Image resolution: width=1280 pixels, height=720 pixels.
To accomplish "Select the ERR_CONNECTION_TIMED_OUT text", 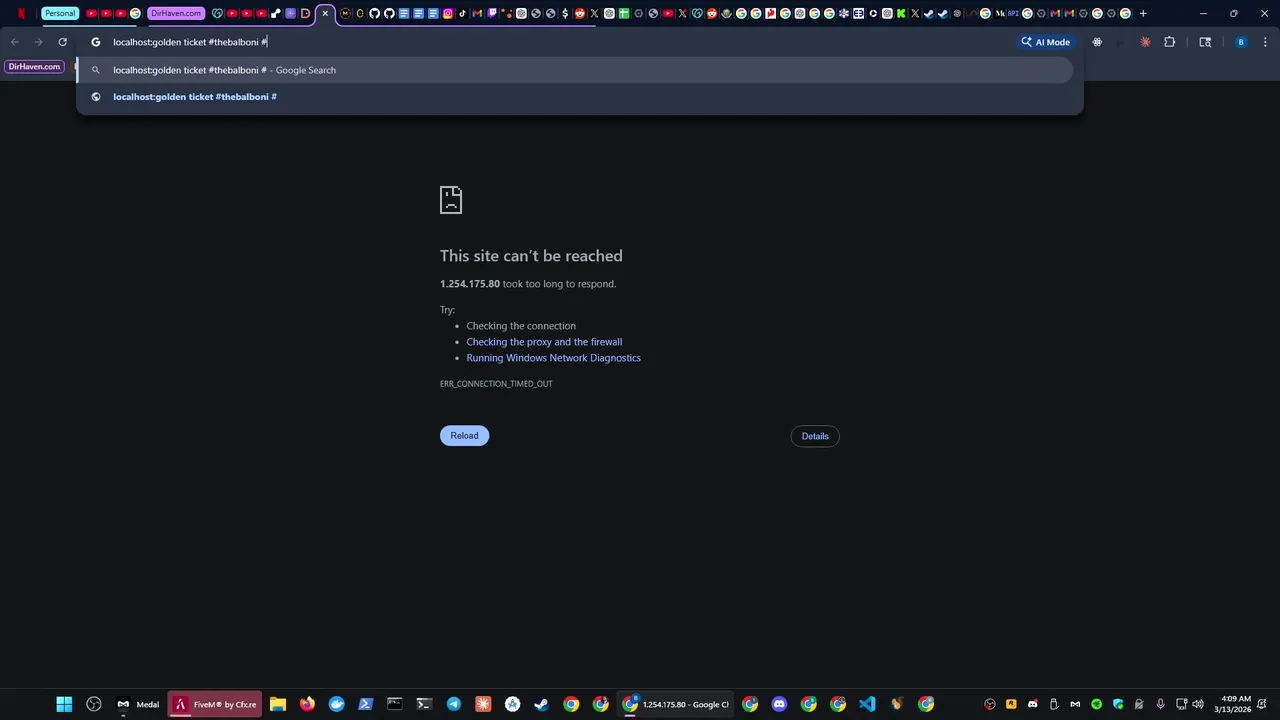I will [496, 384].
